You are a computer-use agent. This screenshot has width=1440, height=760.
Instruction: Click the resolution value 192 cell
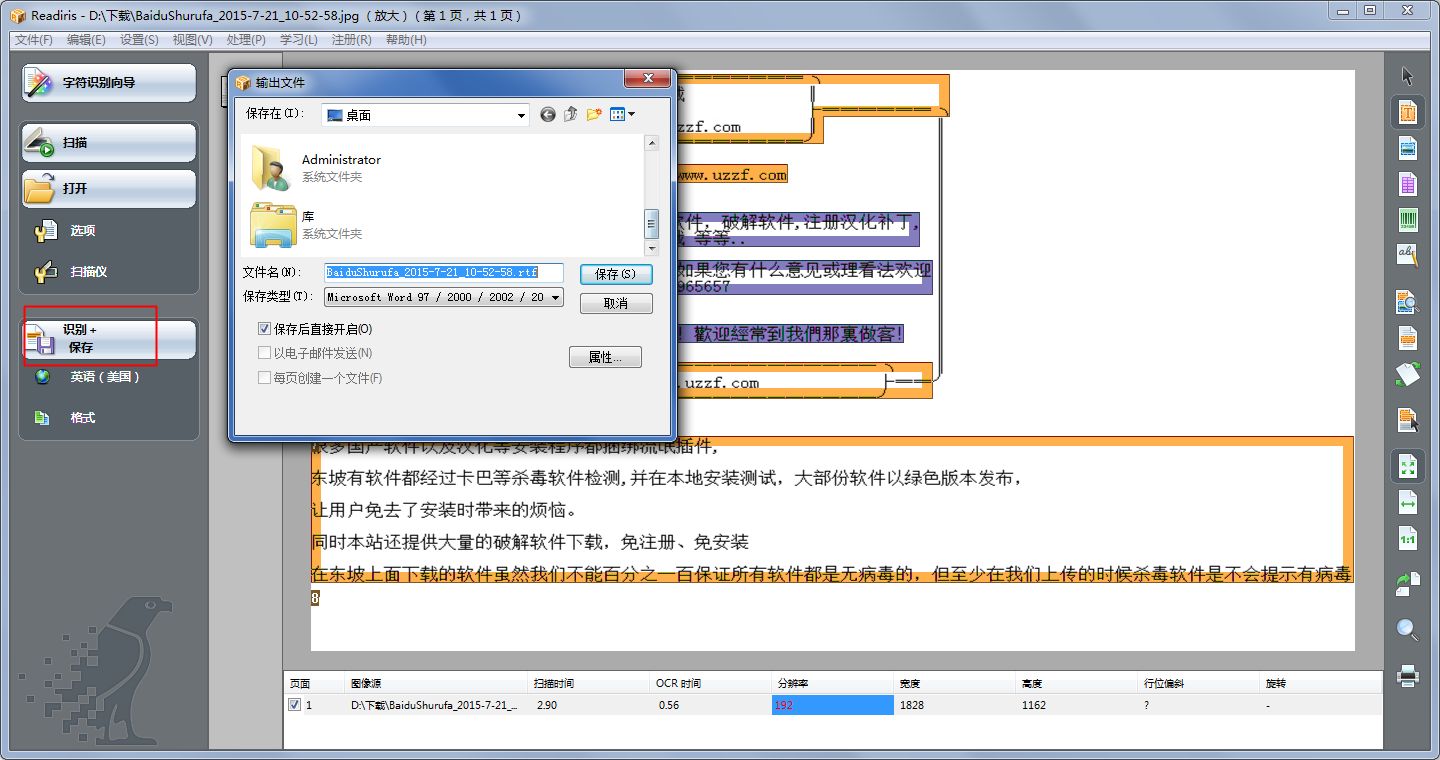(x=832, y=705)
